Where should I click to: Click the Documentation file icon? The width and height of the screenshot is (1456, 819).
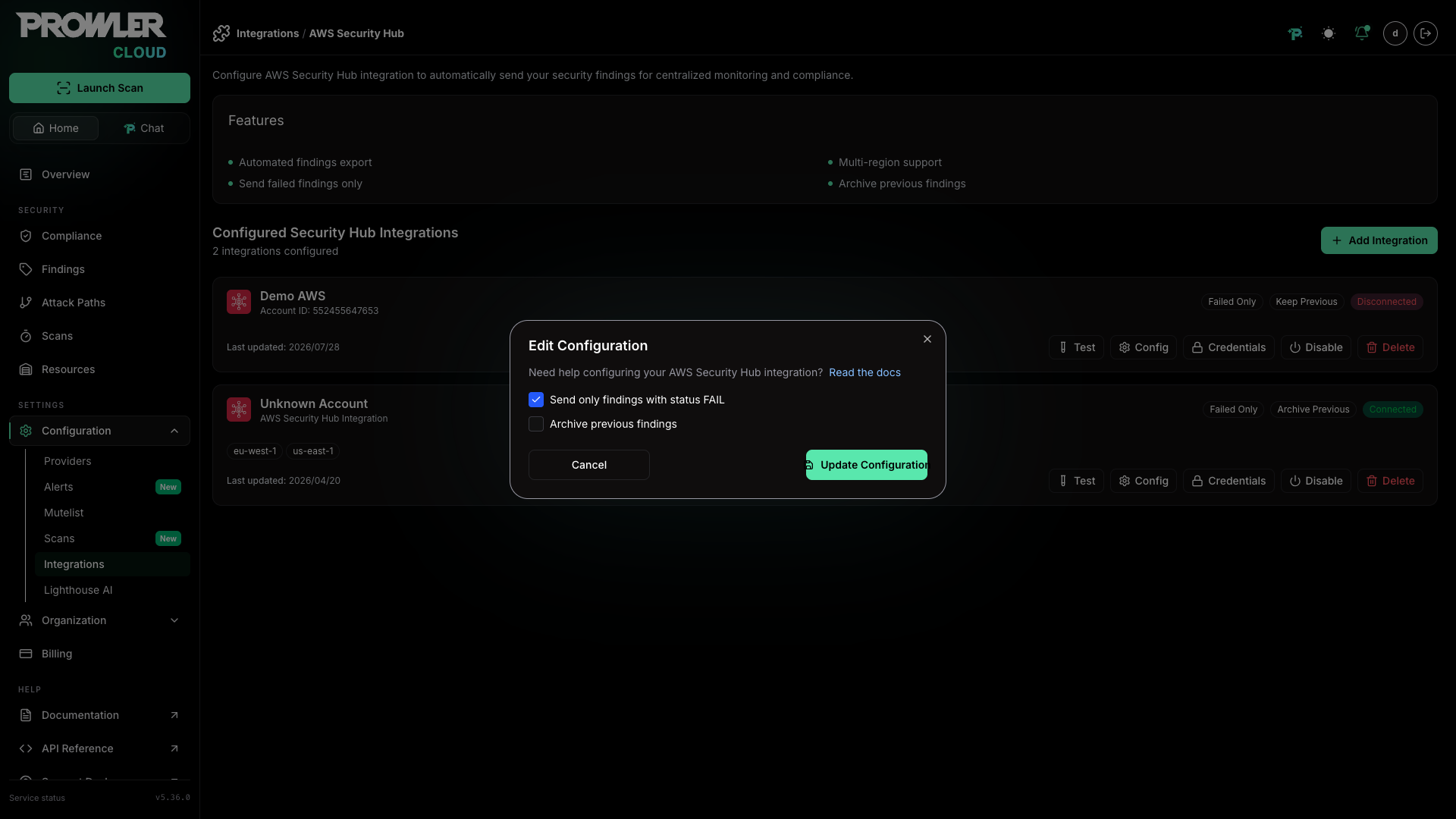point(26,715)
